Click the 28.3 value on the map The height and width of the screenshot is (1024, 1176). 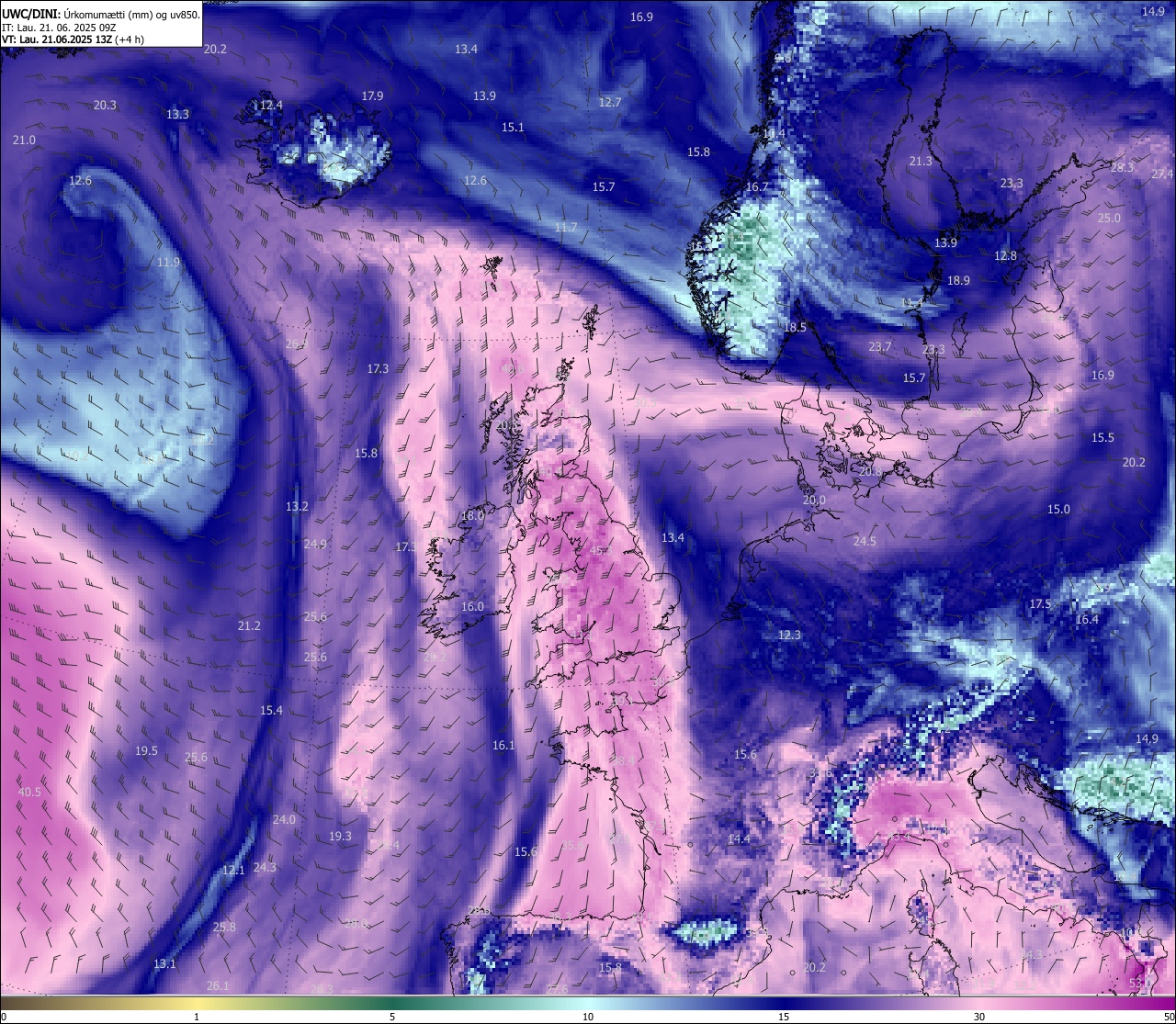1122,167
